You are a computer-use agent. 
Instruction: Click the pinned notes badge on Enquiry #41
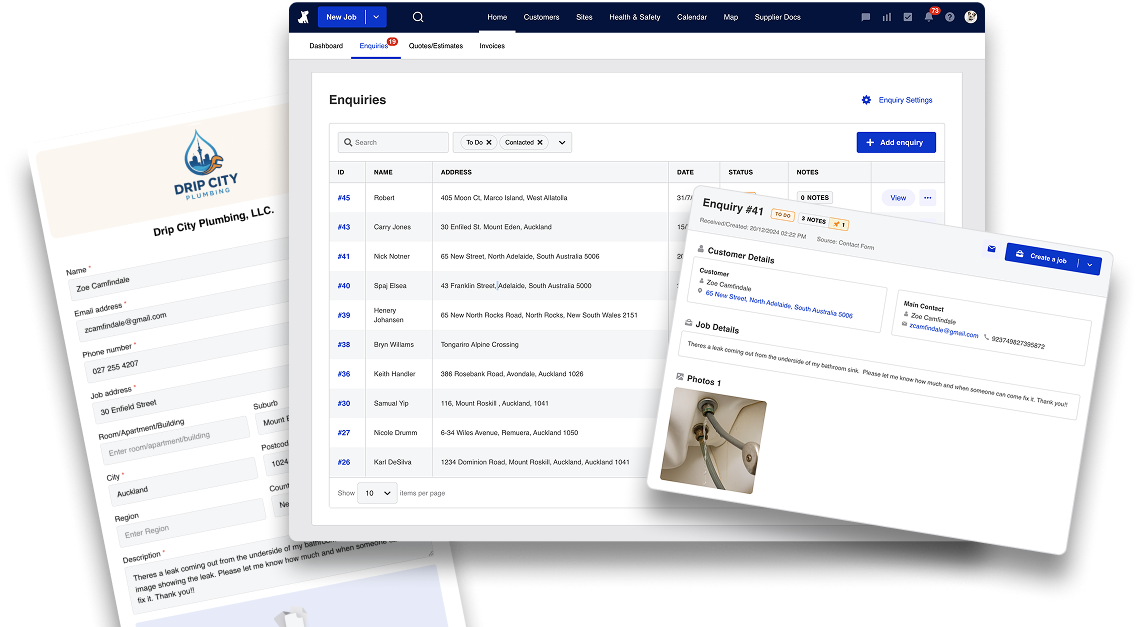pyautogui.click(x=839, y=224)
